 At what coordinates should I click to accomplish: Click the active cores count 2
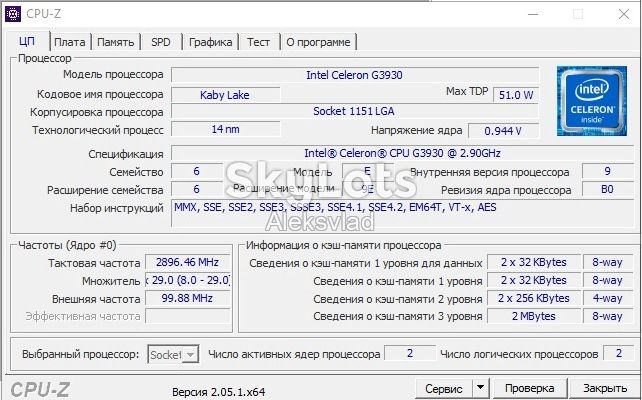410,353
